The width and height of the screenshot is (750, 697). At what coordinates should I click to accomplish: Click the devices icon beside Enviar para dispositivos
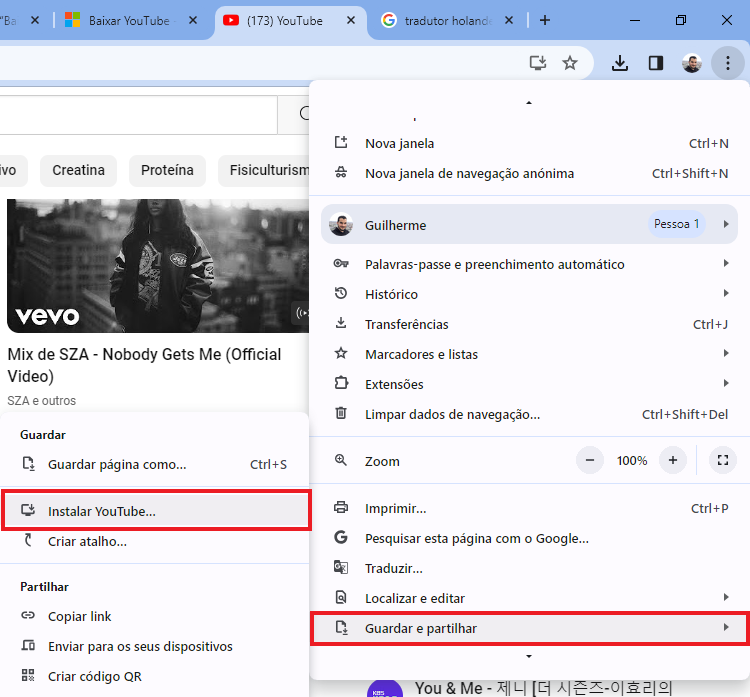(x=28, y=645)
